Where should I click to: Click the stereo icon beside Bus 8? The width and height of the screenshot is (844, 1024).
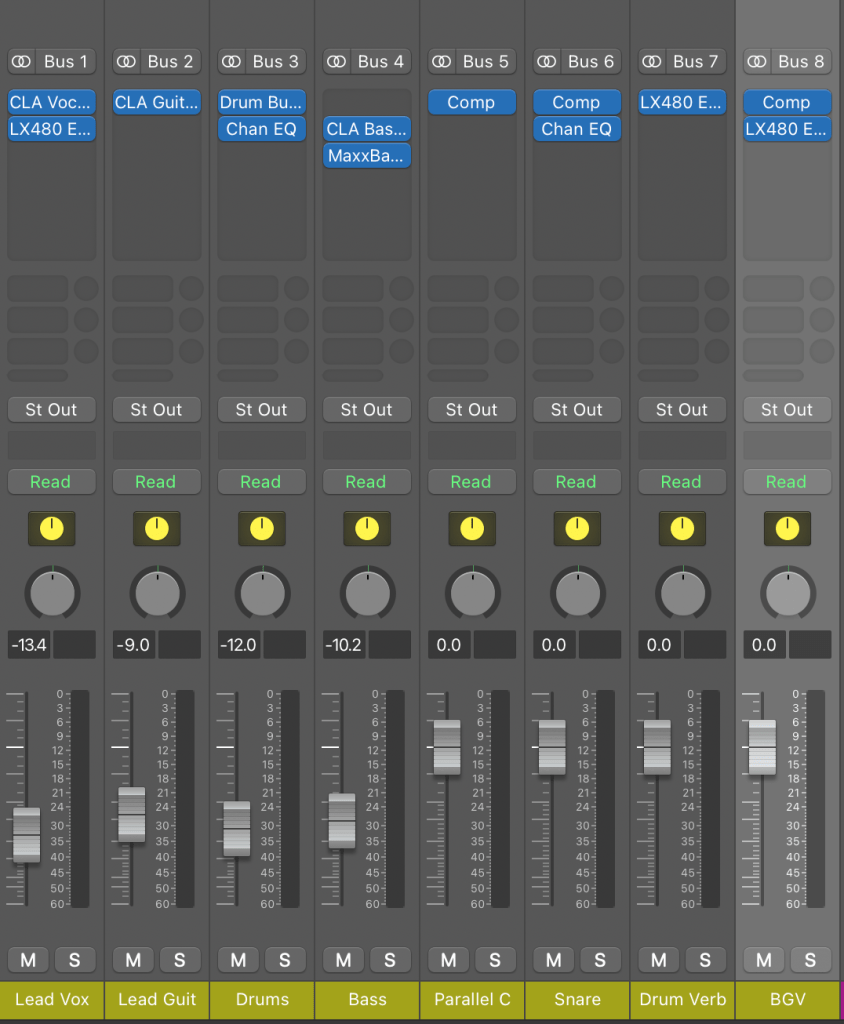(x=757, y=62)
